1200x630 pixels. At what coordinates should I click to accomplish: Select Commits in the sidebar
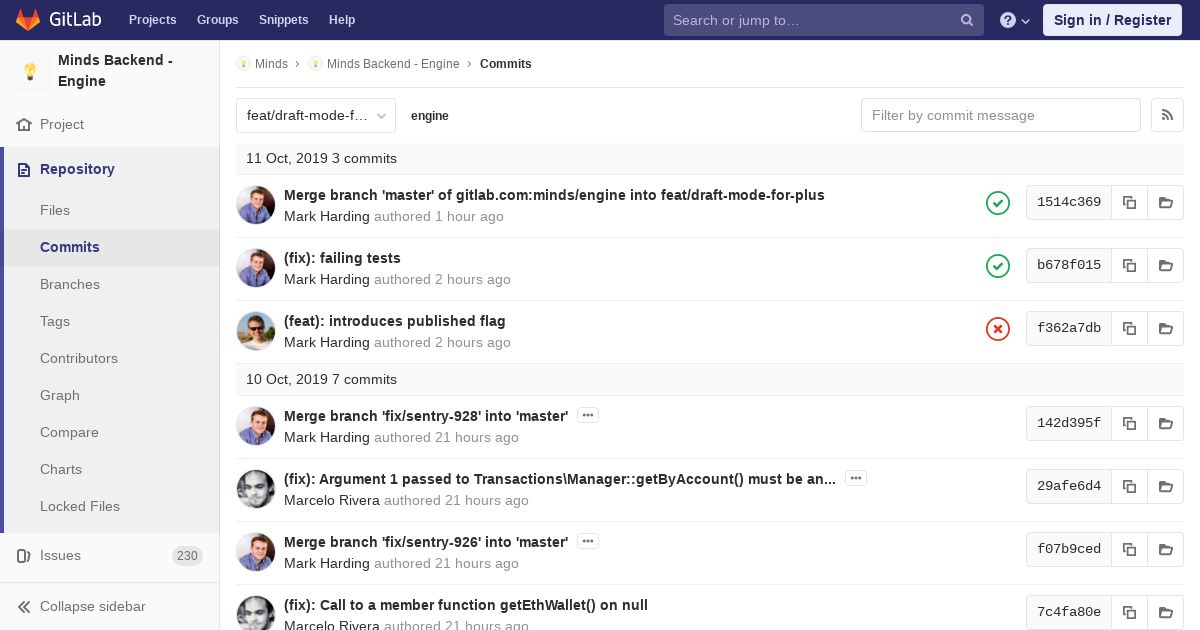pos(70,247)
